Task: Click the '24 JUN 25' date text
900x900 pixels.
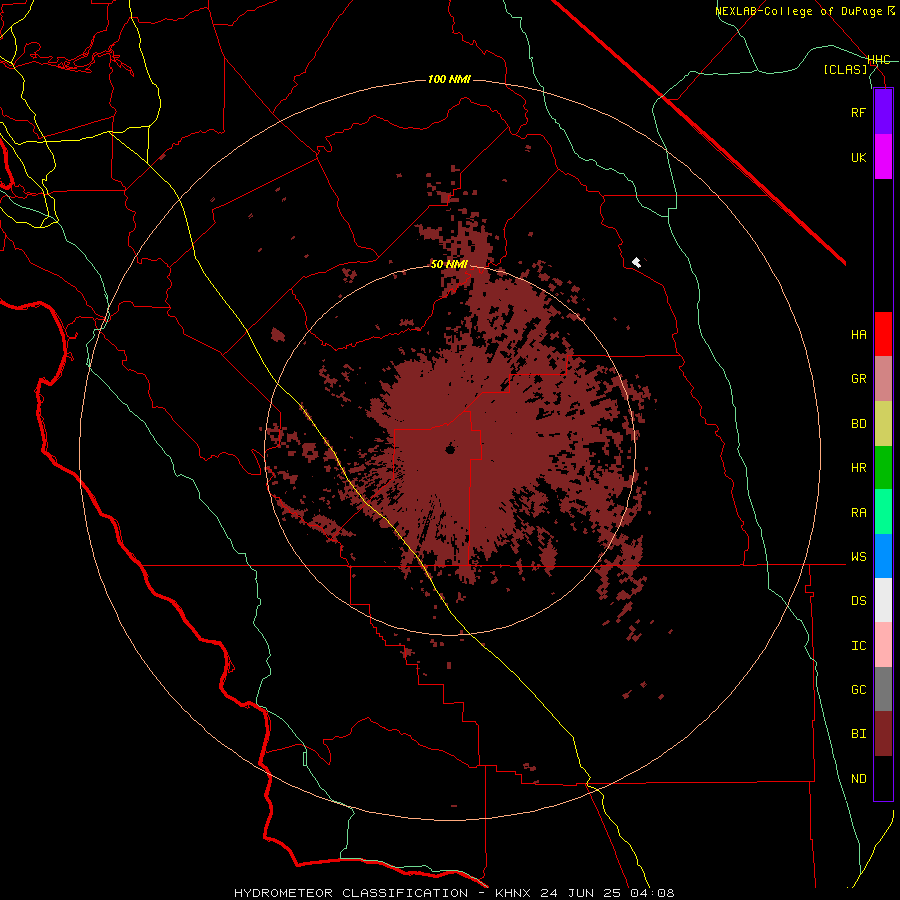Action: tap(581, 893)
